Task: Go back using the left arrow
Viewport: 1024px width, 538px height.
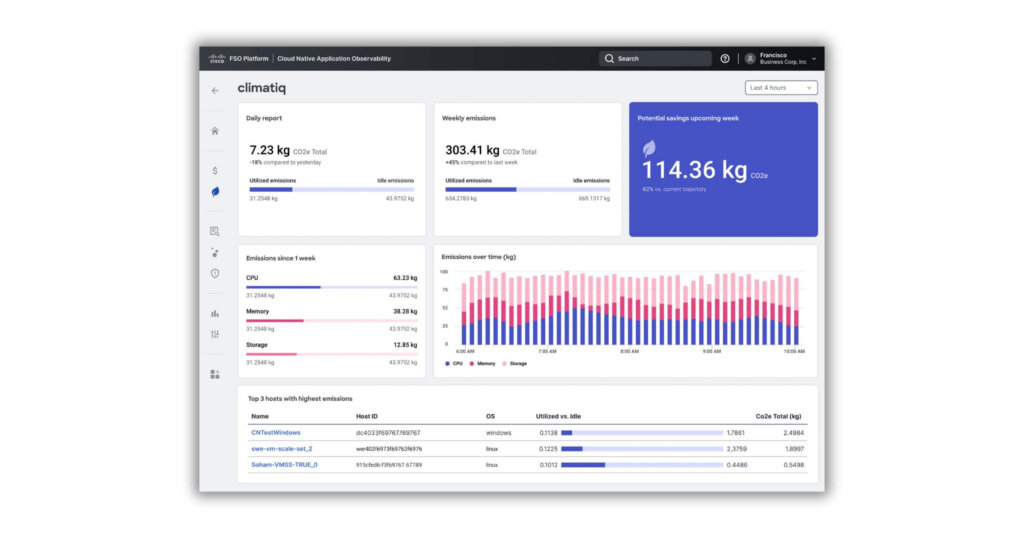Action: pyautogui.click(x=215, y=91)
